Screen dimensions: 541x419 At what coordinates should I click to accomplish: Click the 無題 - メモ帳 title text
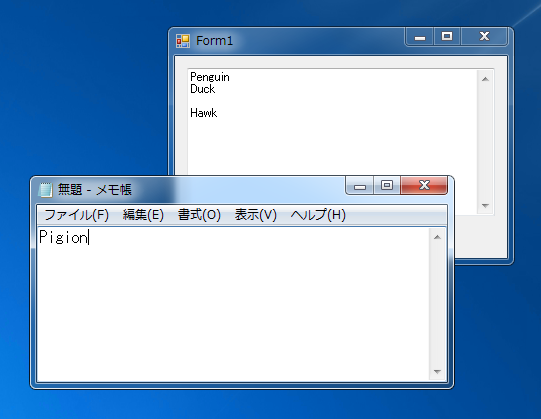point(95,189)
